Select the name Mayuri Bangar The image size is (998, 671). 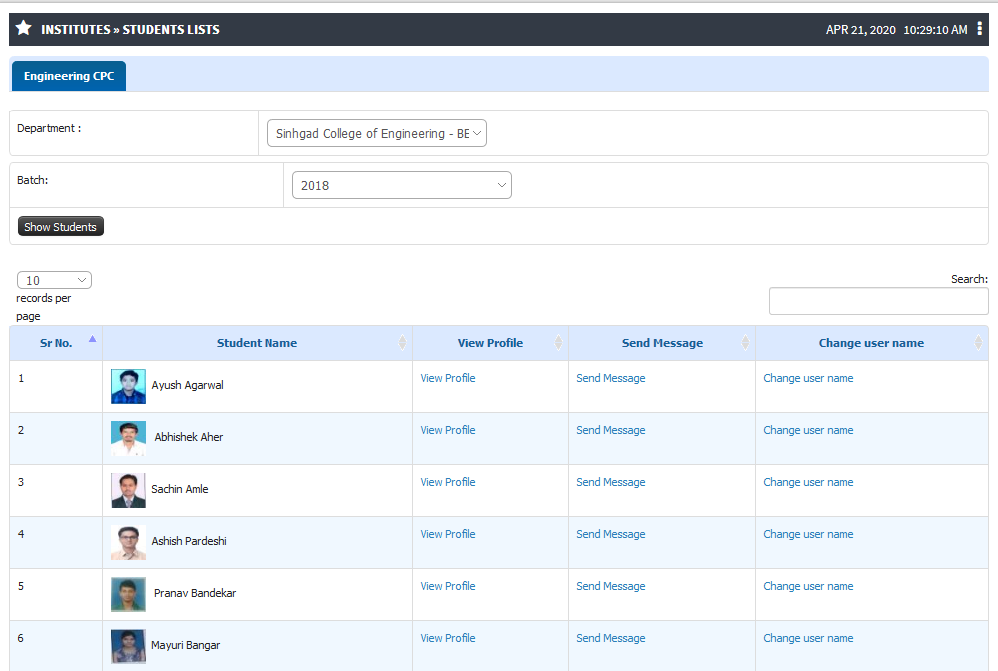186,646
